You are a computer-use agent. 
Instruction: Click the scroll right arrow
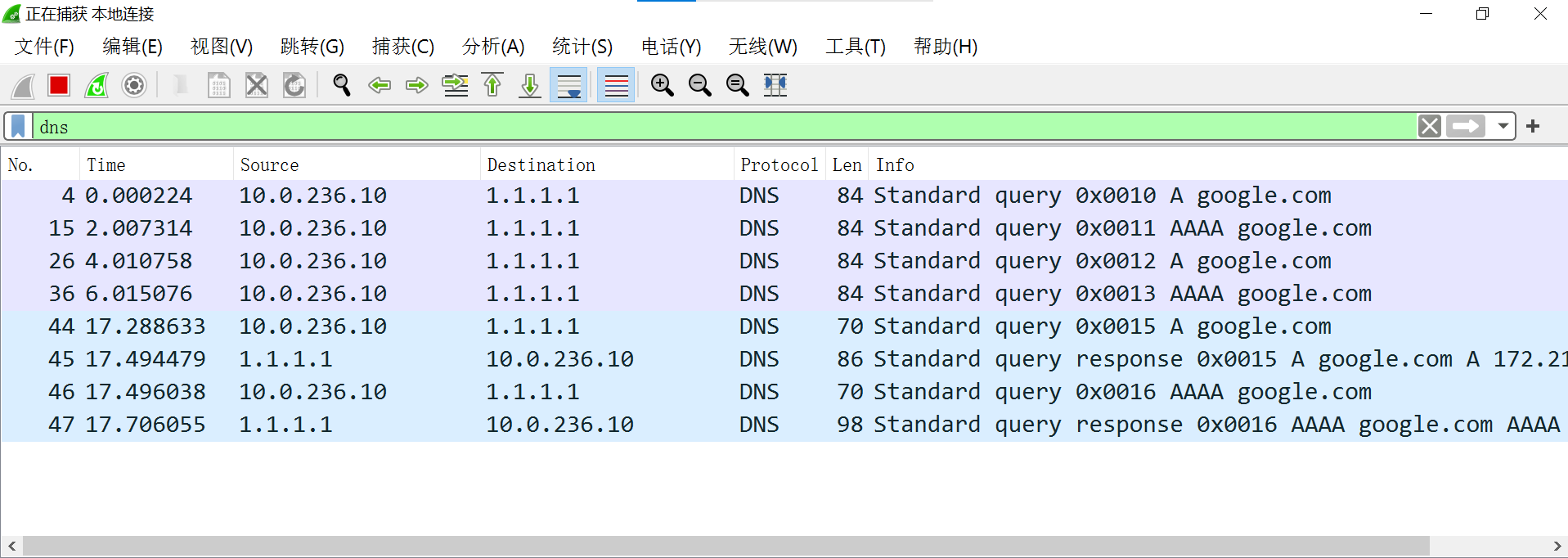point(1557,546)
